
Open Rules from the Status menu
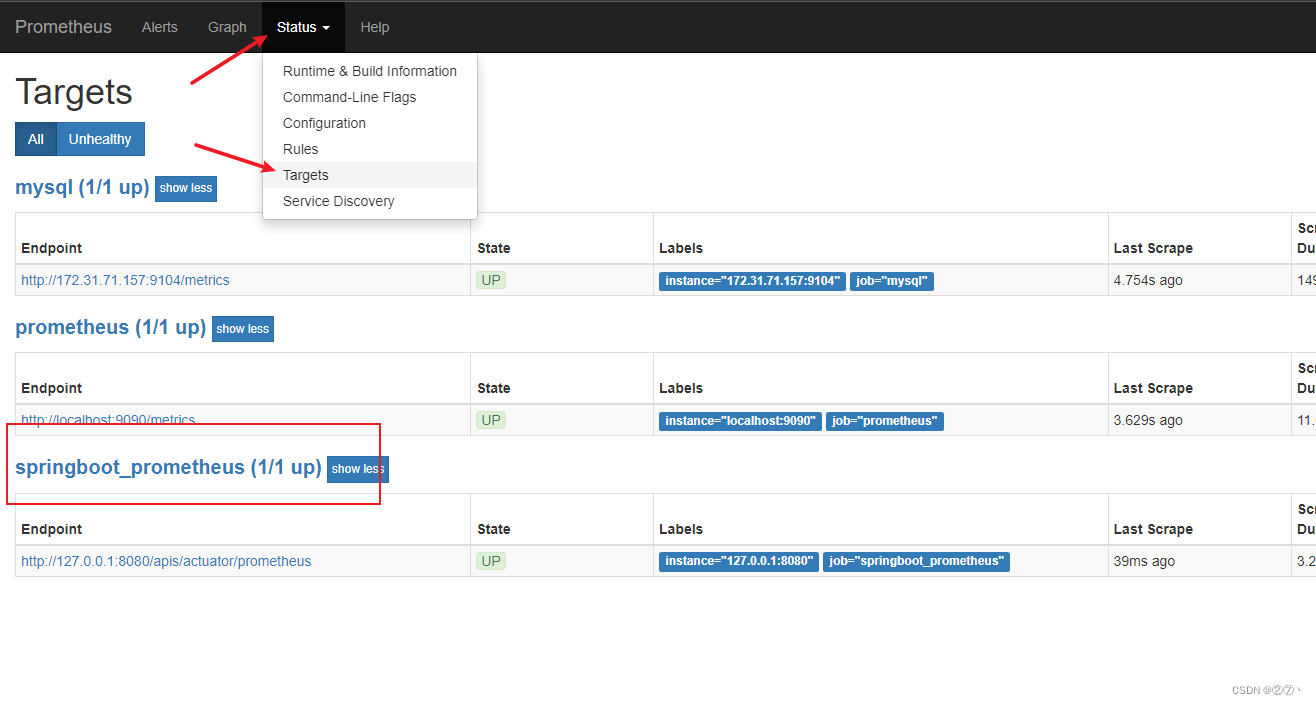click(x=370, y=149)
